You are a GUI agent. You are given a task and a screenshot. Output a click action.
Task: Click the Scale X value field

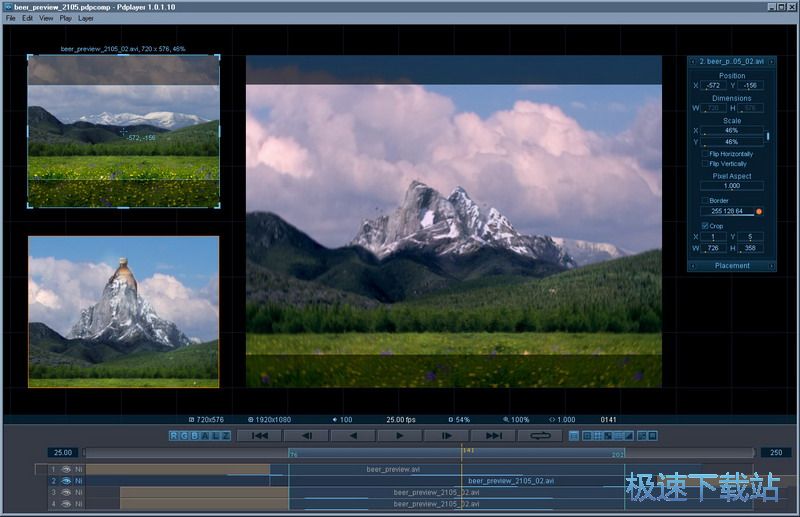731,130
